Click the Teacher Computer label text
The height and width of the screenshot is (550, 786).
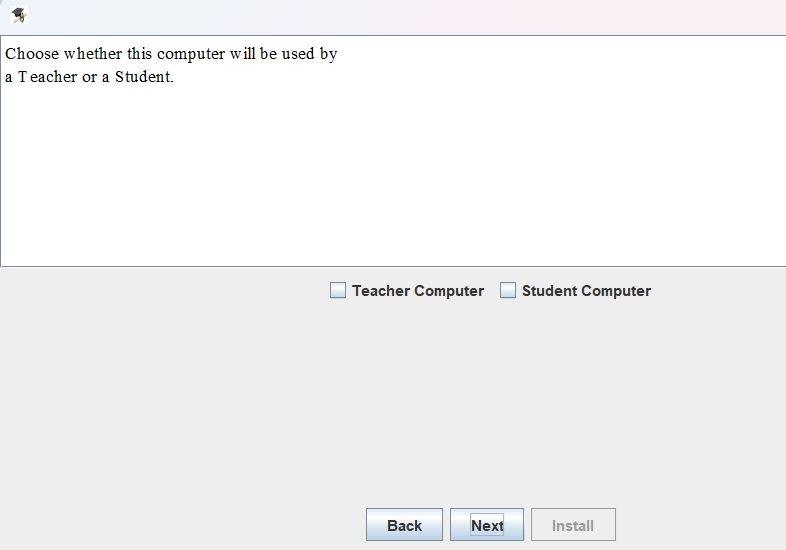[x=418, y=291]
